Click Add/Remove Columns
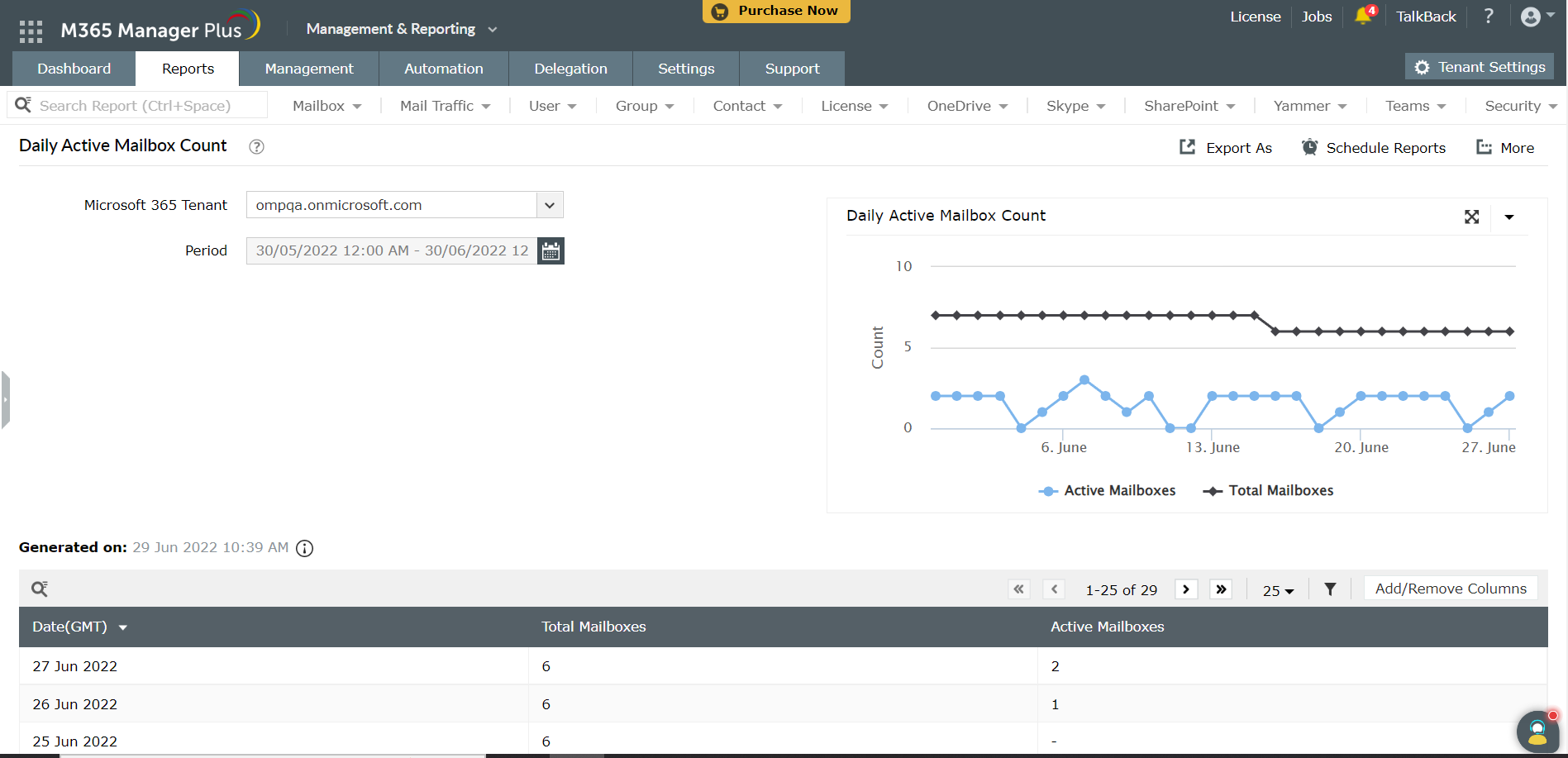The width and height of the screenshot is (1568, 758). pos(1451,589)
